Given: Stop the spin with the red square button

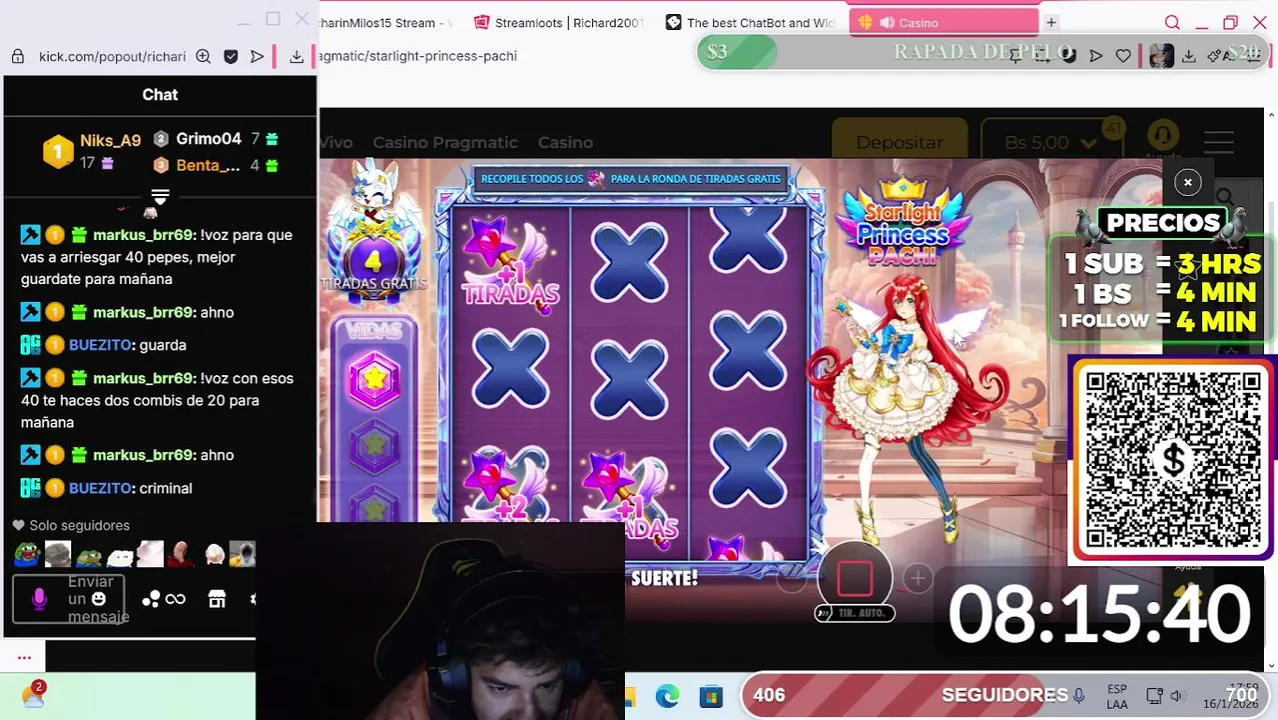Looking at the screenshot, I should click(x=855, y=577).
